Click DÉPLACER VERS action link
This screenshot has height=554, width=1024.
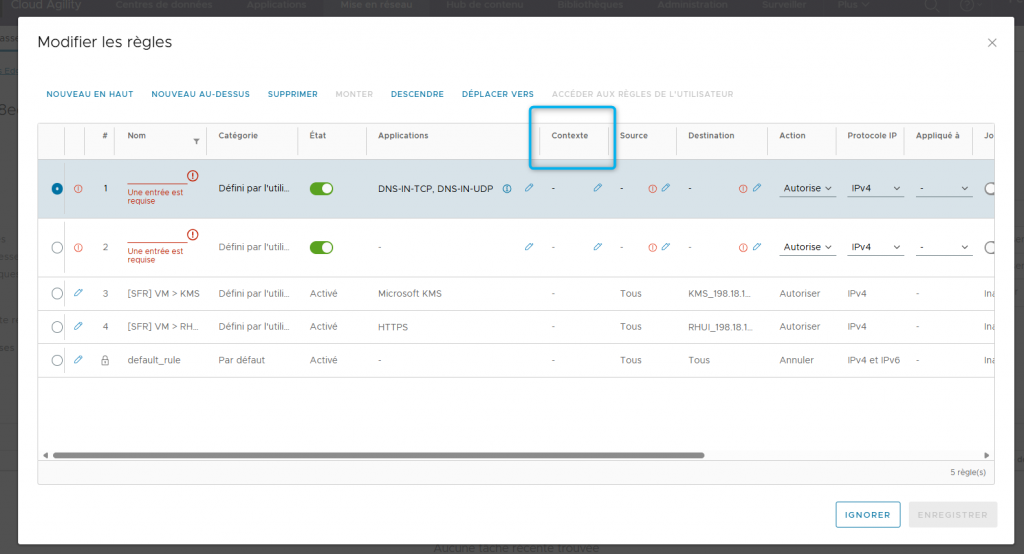[497, 94]
